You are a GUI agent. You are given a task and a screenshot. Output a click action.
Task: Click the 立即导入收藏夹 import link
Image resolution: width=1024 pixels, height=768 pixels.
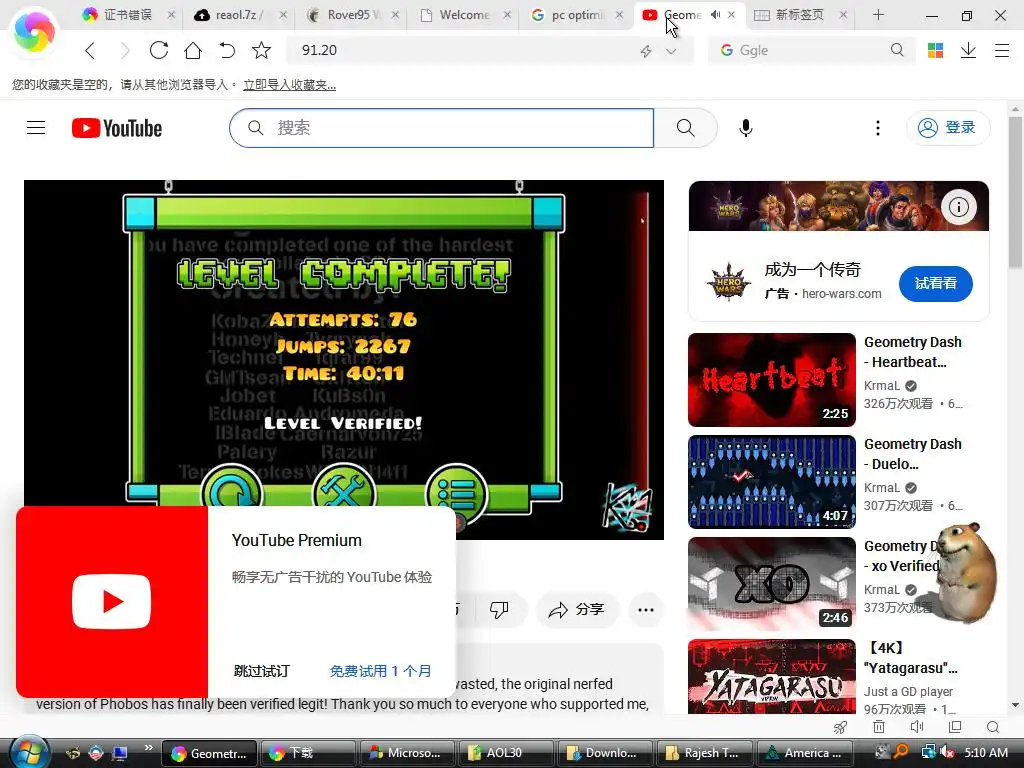coord(289,85)
